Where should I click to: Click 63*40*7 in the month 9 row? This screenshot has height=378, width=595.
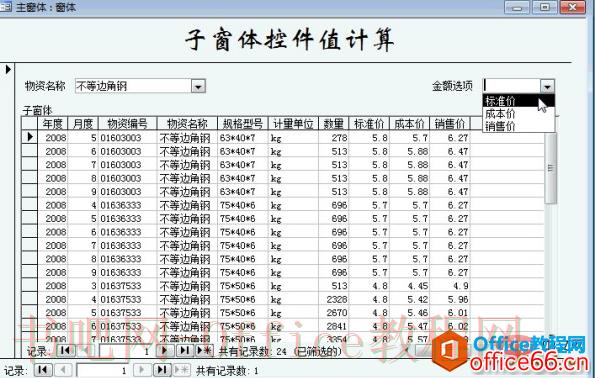242,192
